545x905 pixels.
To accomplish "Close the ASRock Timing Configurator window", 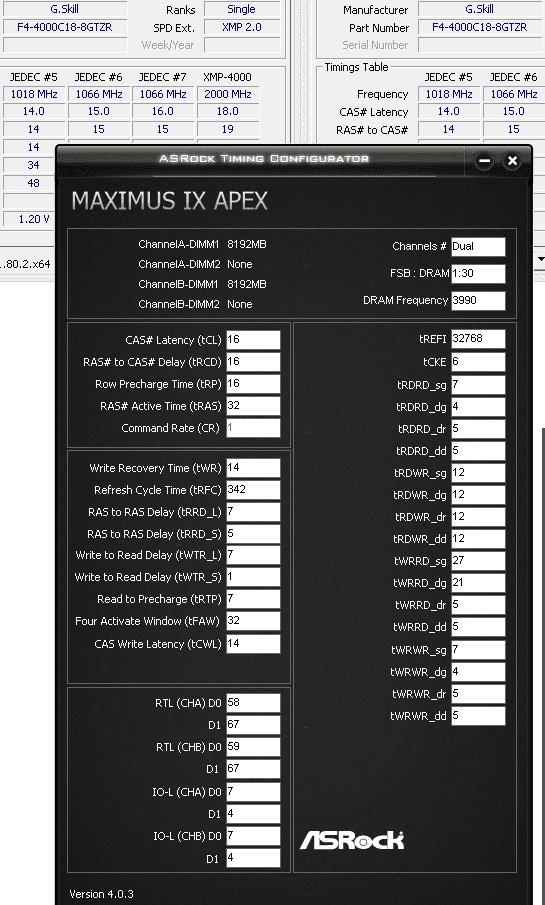I will point(512,161).
